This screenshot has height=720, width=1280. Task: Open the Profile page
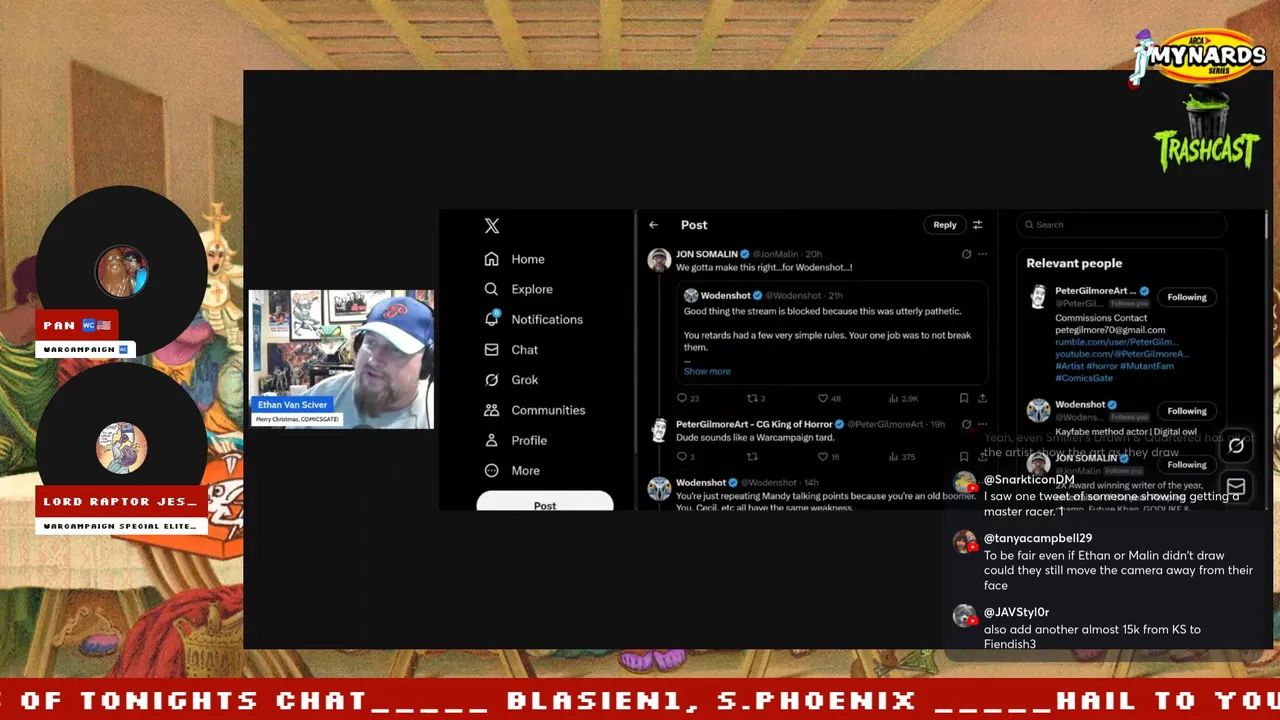coord(515,440)
